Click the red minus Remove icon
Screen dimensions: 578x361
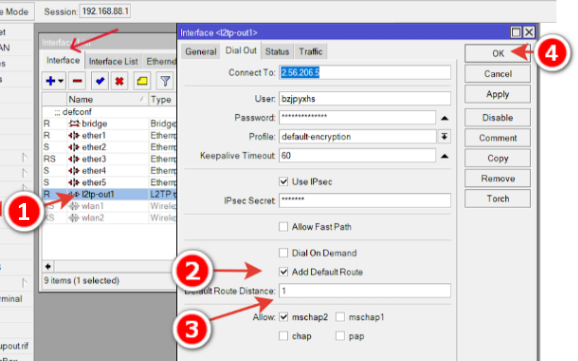(77, 81)
